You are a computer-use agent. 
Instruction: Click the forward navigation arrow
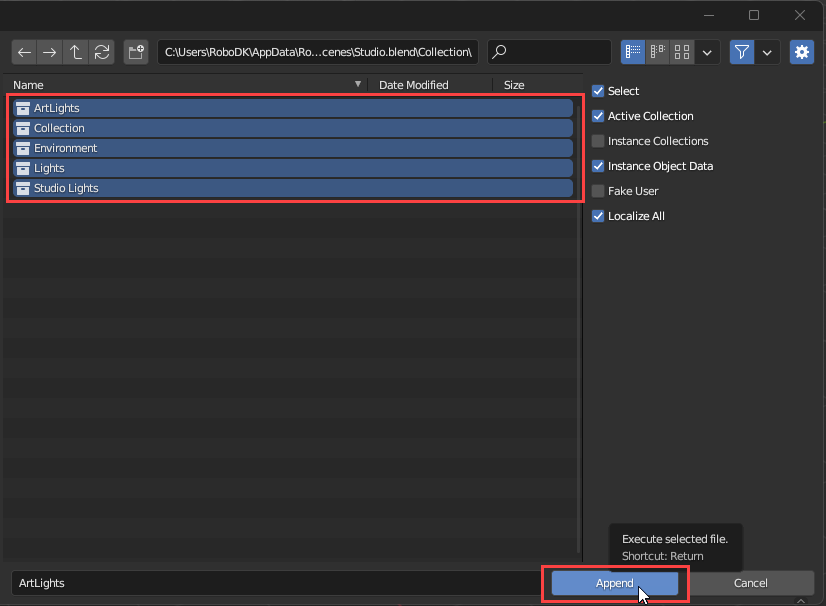(x=50, y=52)
